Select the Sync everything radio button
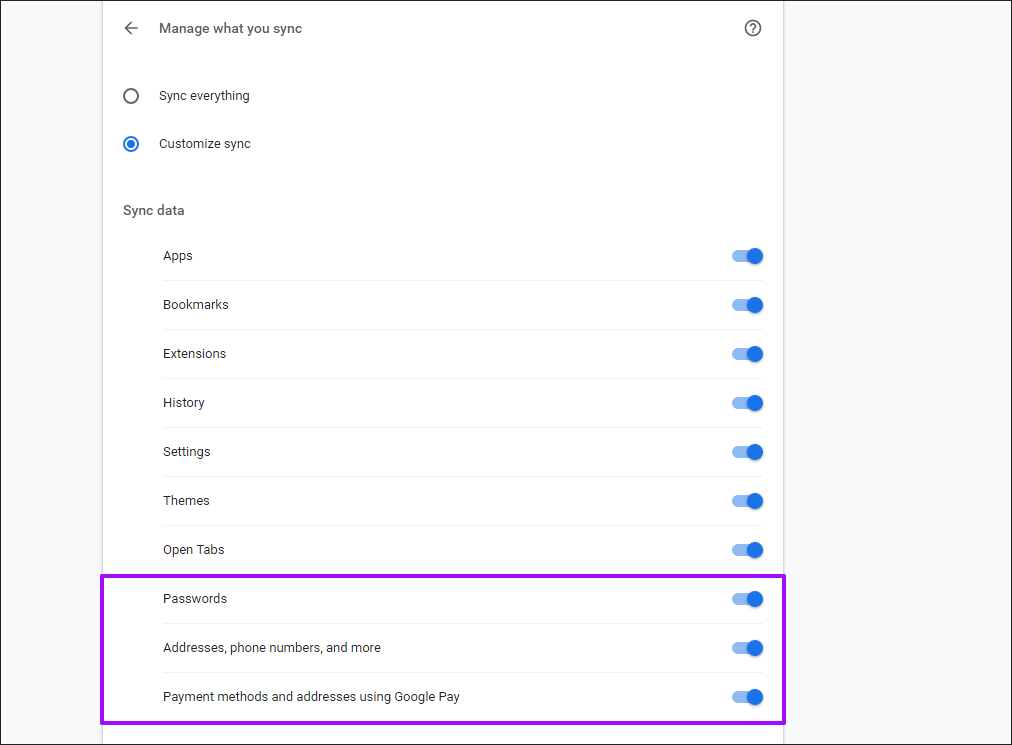The width and height of the screenshot is (1012, 745). pyautogui.click(x=131, y=96)
